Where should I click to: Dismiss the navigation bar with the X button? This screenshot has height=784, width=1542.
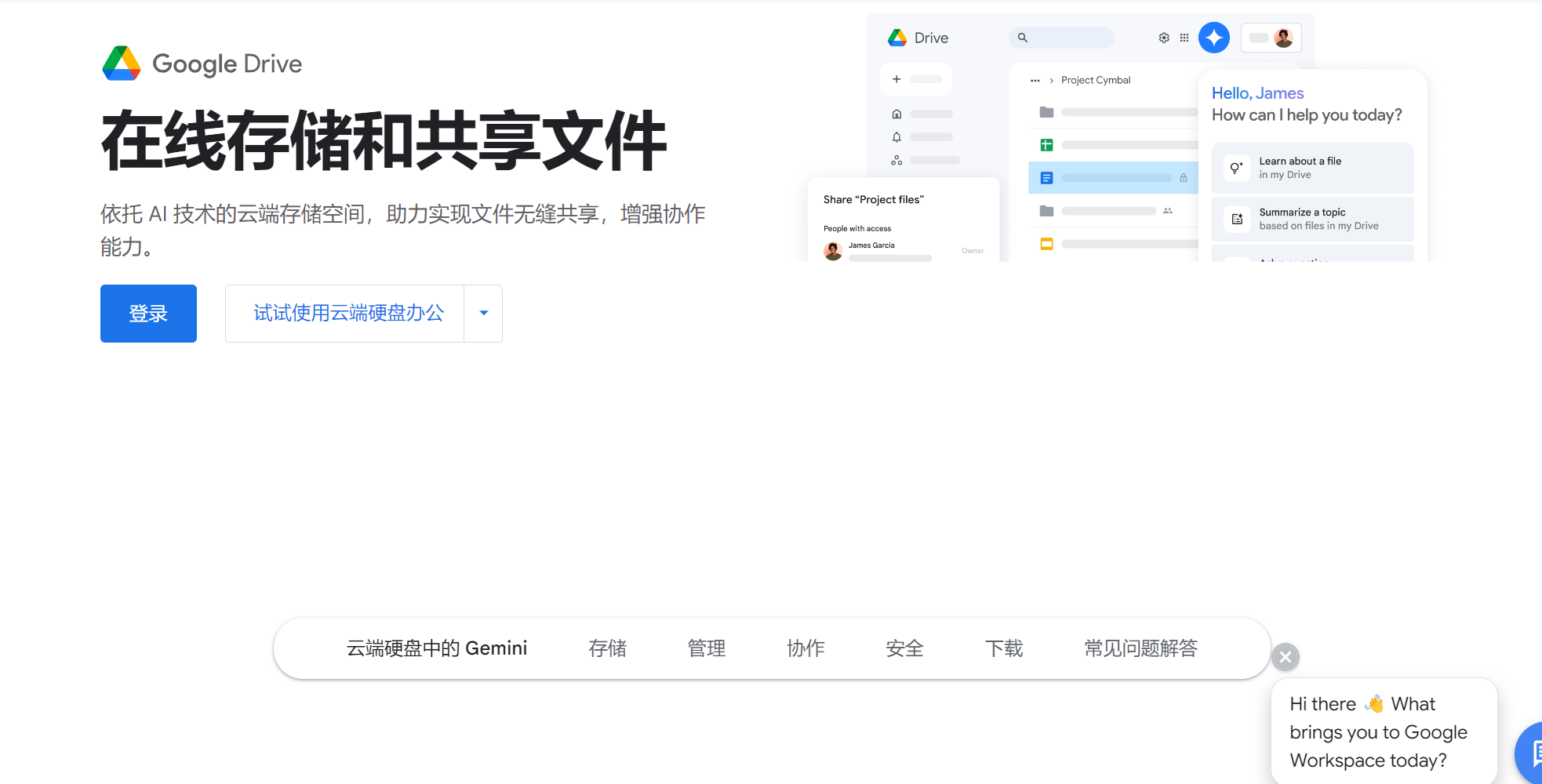click(x=1285, y=657)
